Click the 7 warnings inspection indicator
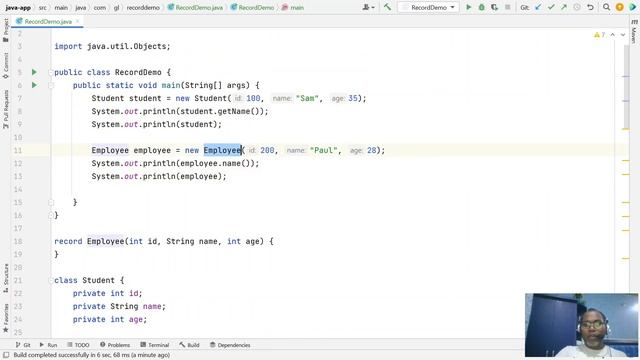Screen dimensions: 640x360 tap(600, 35)
